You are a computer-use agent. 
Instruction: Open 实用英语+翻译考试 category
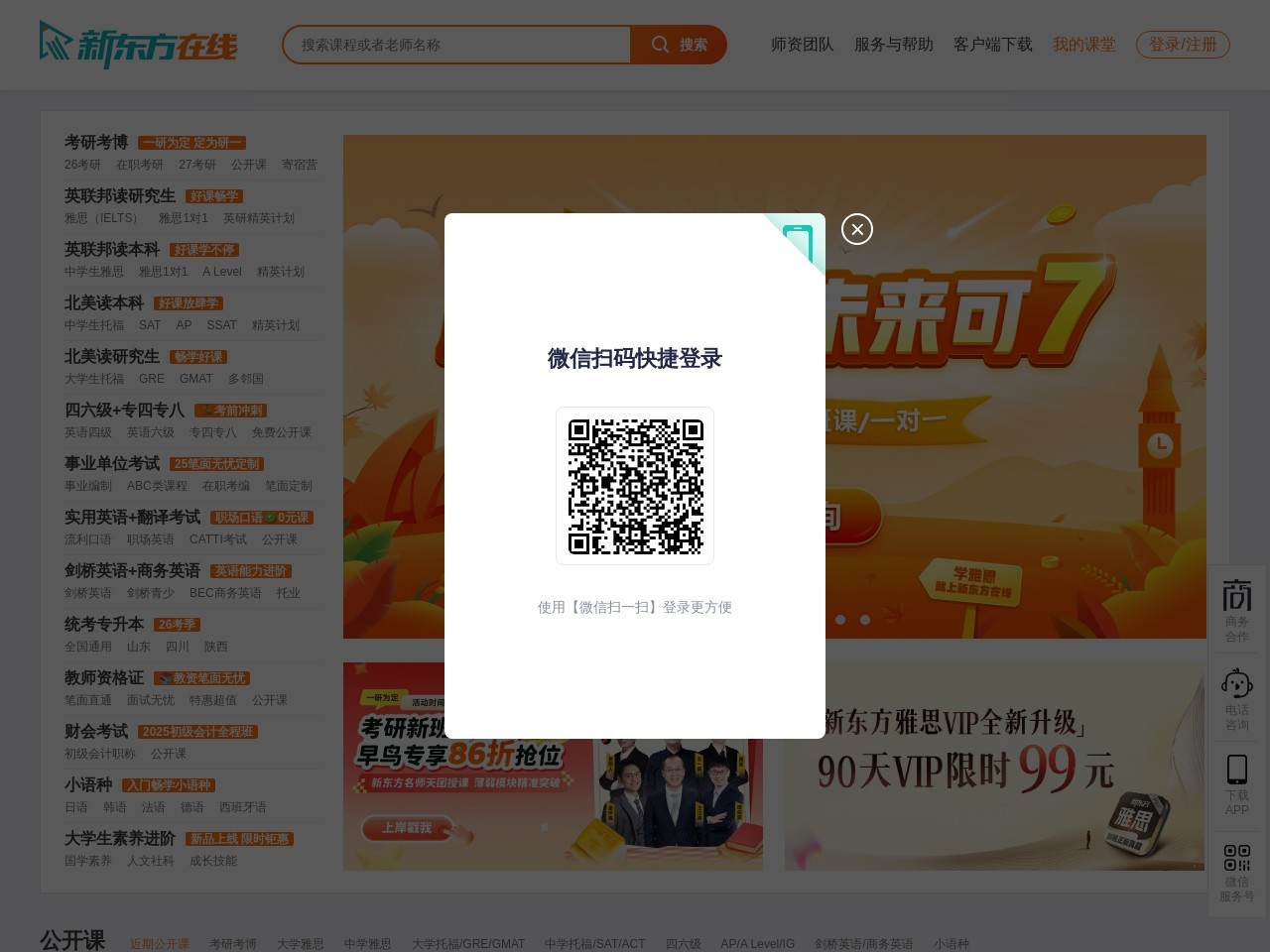click(132, 517)
